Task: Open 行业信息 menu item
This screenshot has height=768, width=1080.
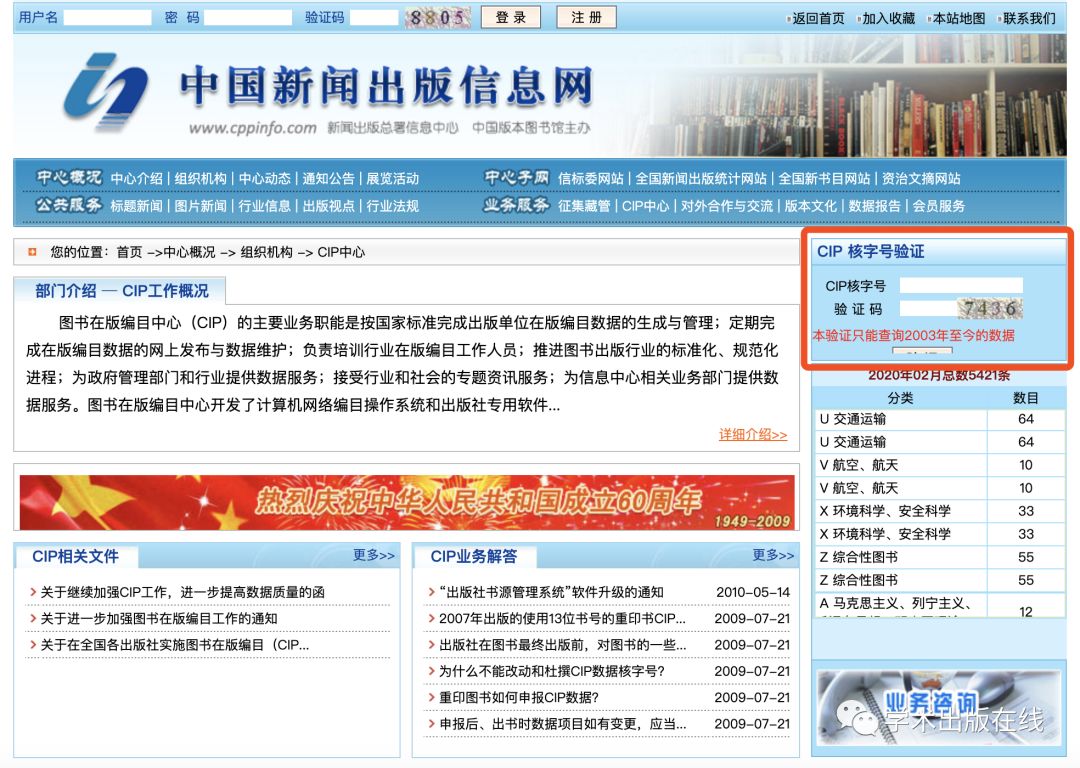Action: point(264,206)
